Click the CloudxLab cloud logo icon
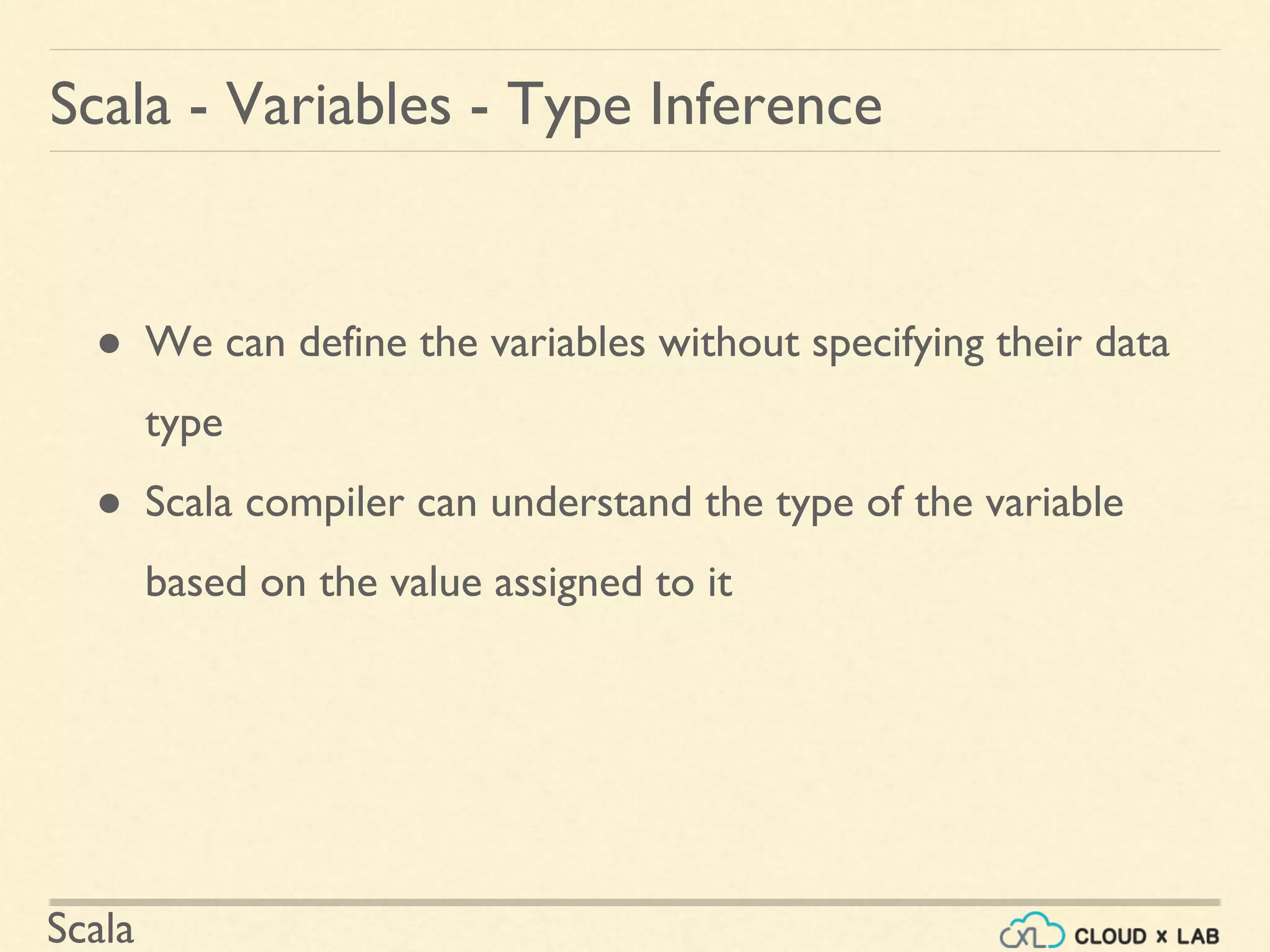The image size is (1270, 952). pyautogui.click(x=1032, y=931)
